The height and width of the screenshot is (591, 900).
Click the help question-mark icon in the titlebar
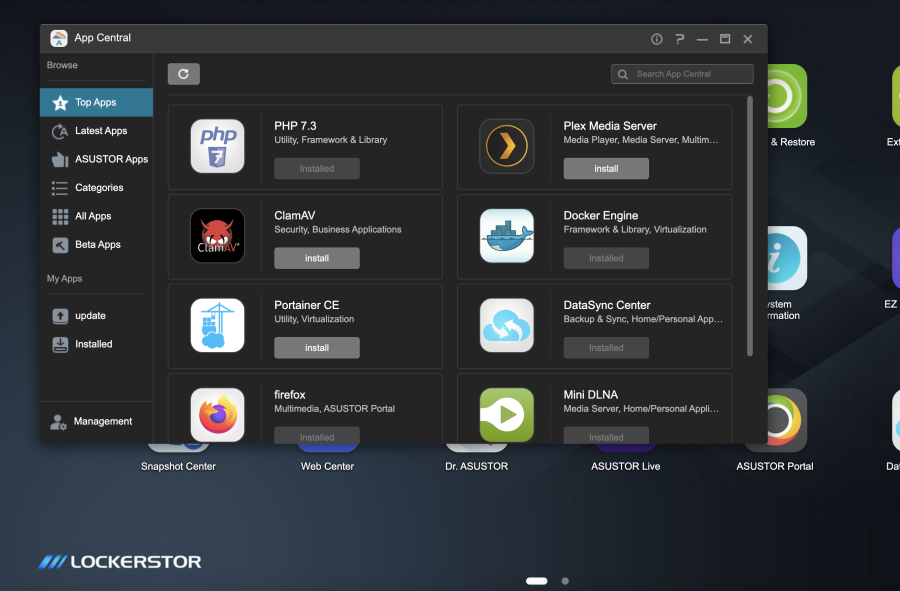679,38
